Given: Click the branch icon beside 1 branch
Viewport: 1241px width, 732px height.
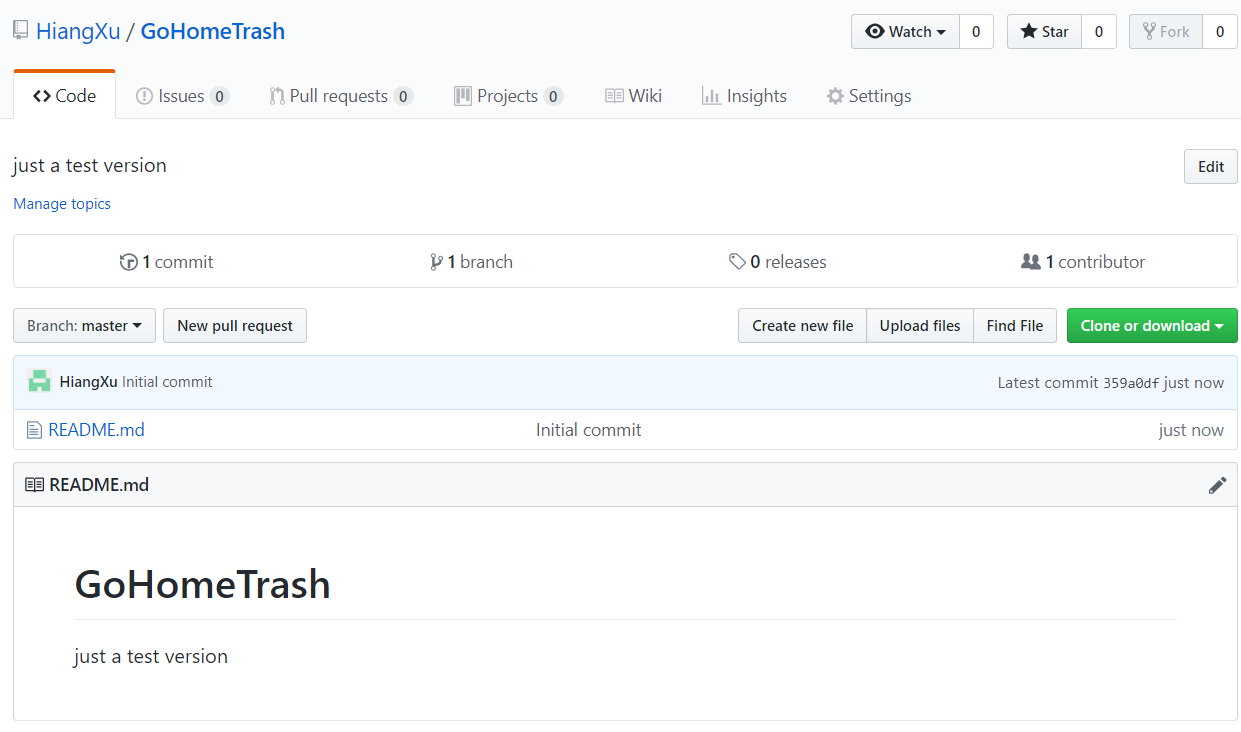Looking at the screenshot, I should (x=436, y=262).
